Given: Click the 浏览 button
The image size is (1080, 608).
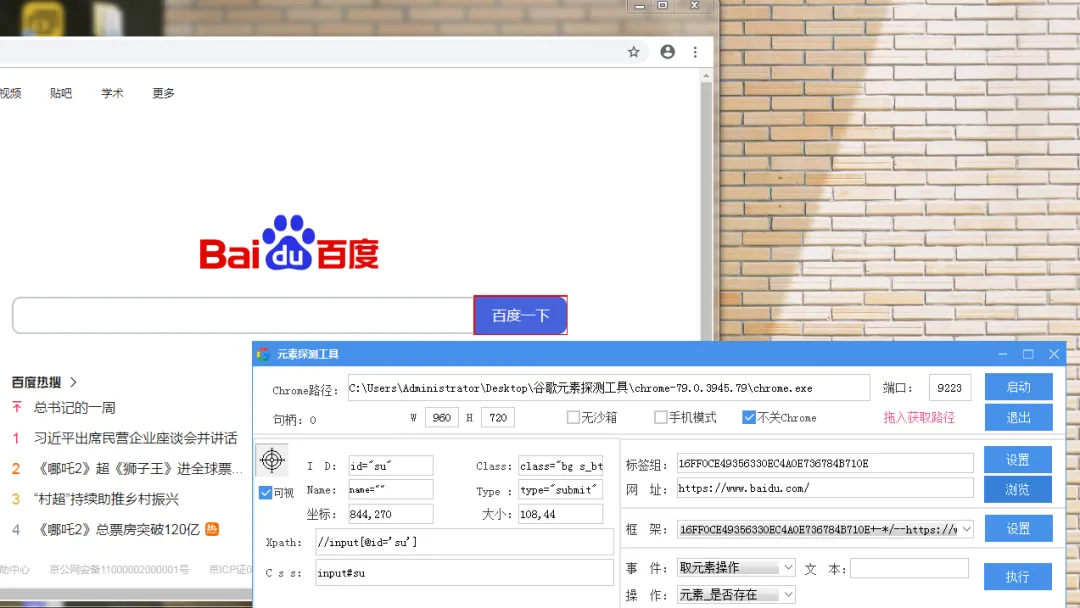Looking at the screenshot, I should (1017, 489).
